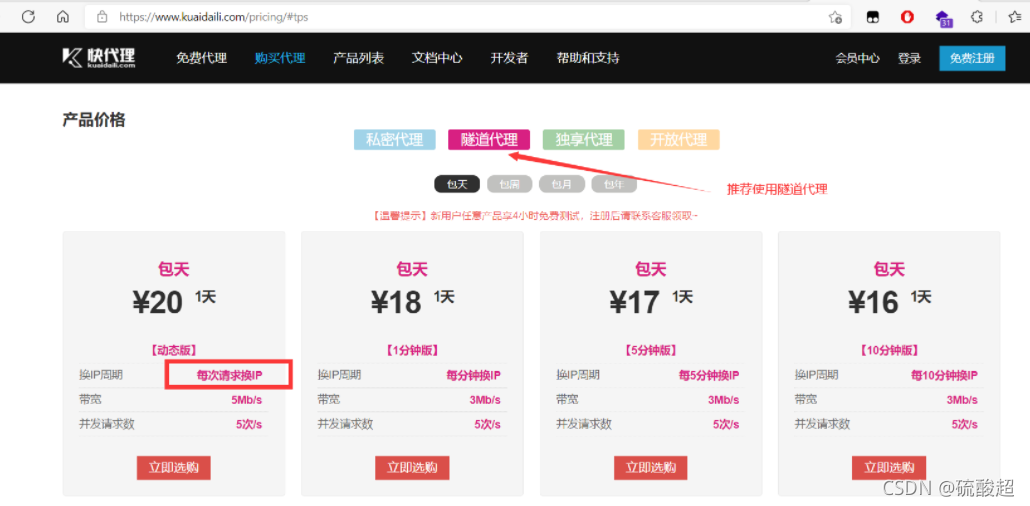1030x506 pixels.
Task: Open the 免费代理 menu item
Action: pyautogui.click(x=202, y=58)
